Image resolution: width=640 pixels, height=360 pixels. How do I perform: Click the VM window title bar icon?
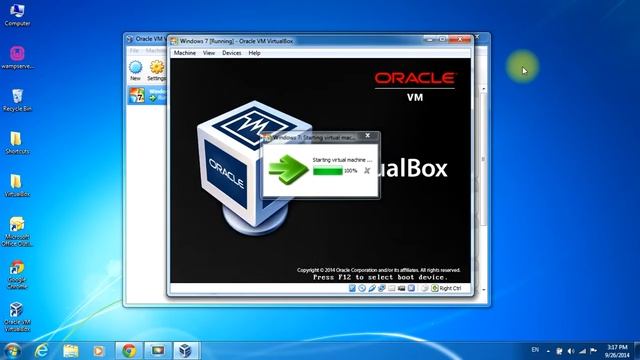[174, 41]
